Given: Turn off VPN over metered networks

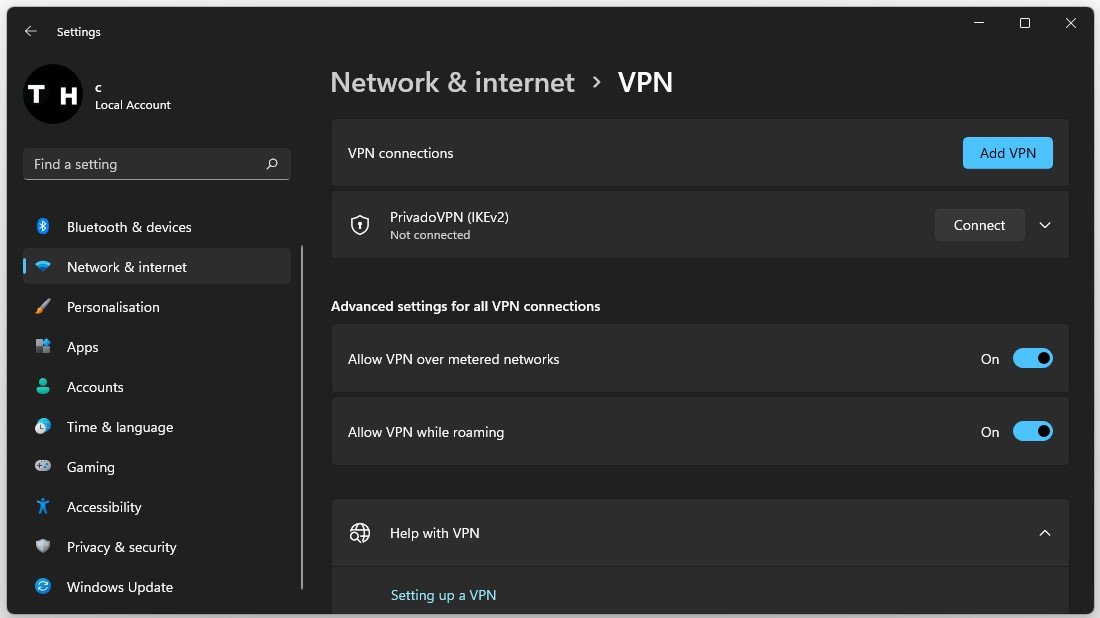Looking at the screenshot, I should (x=1032, y=359).
